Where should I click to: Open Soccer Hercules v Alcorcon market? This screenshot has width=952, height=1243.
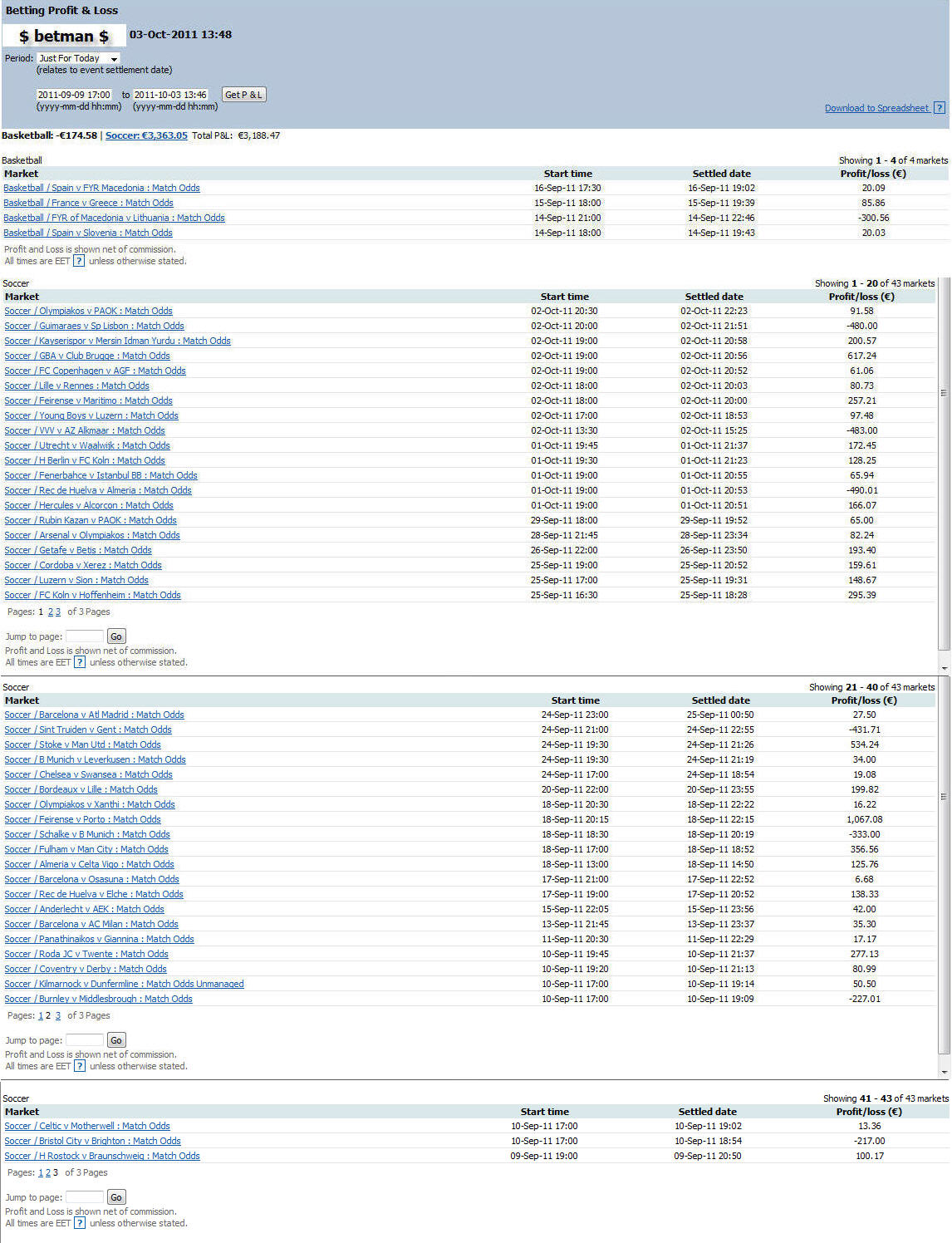coord(89,505)
